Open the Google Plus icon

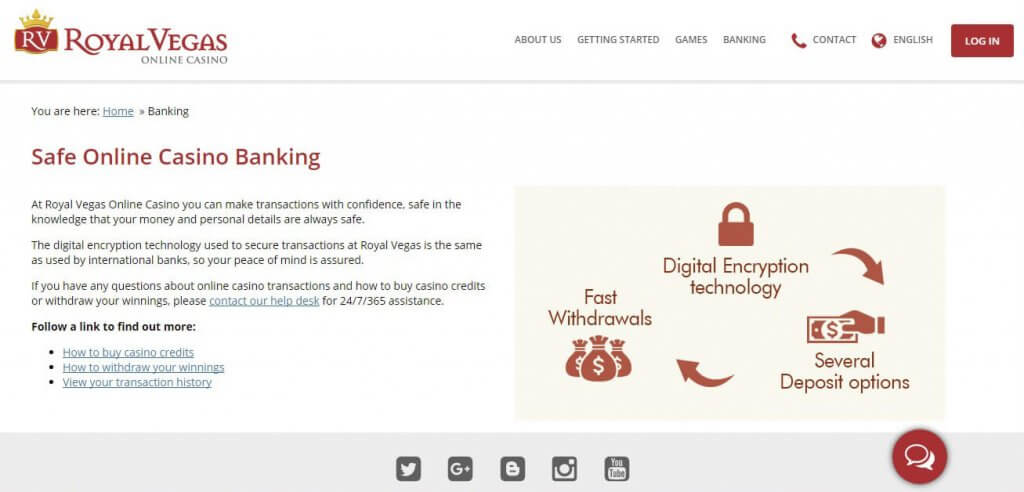click(x=460, y=469)
